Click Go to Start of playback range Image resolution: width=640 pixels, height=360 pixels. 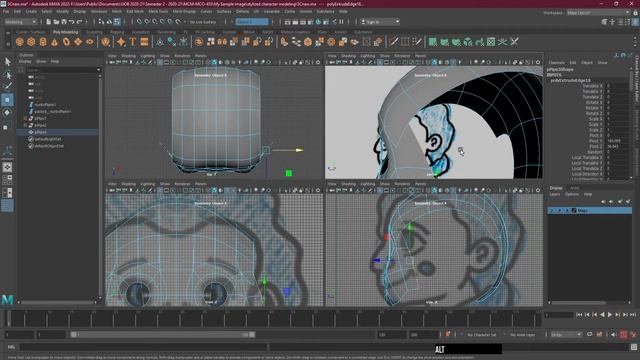click(x=579, y=315)
